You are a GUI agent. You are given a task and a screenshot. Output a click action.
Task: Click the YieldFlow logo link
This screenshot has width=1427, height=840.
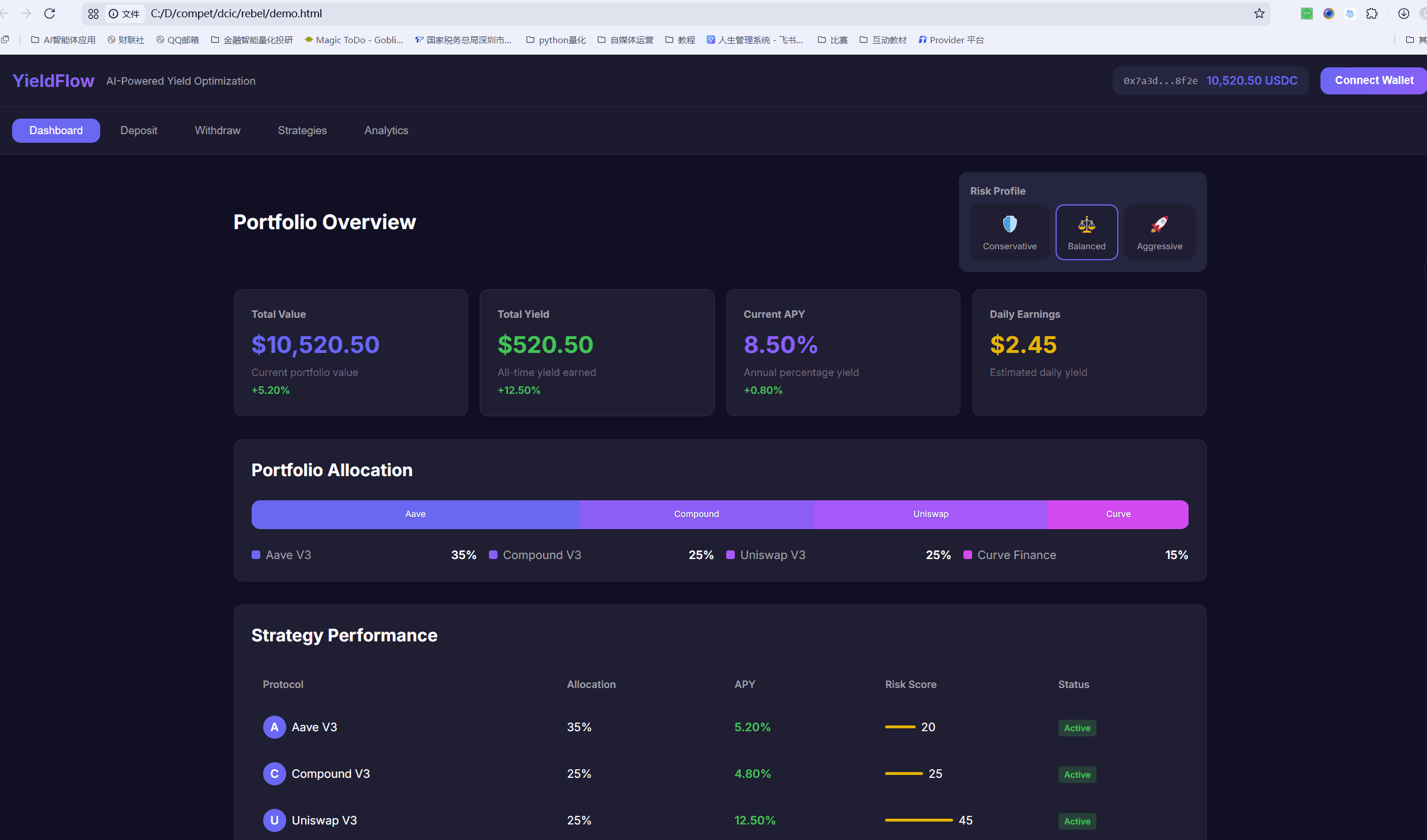[54, 81]
